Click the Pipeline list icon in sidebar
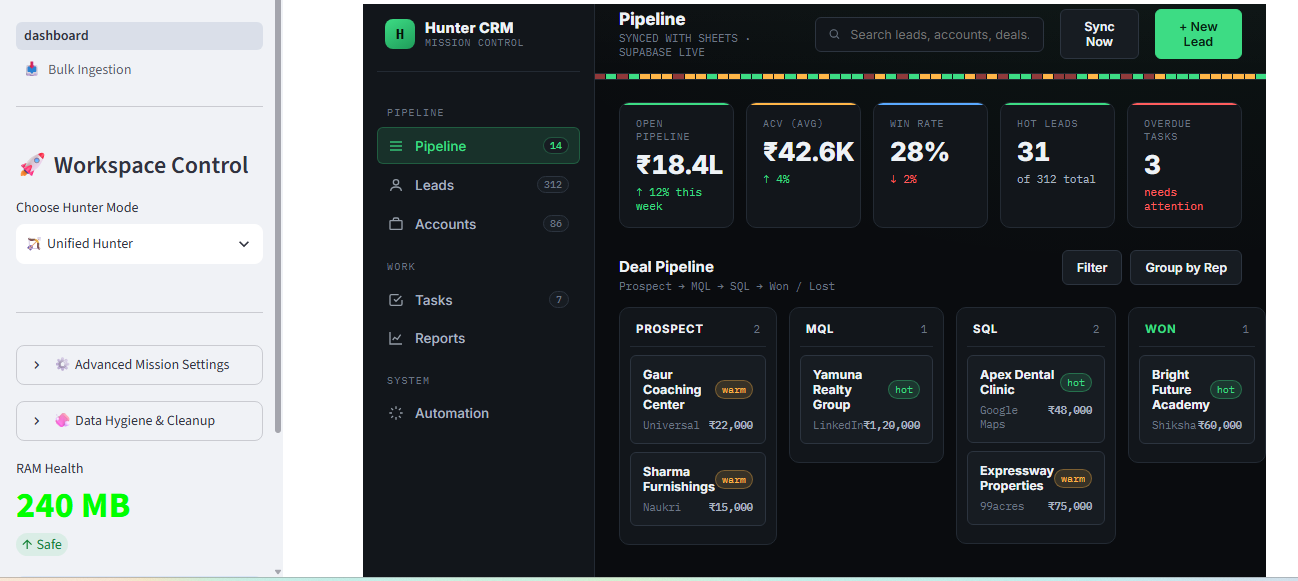1298x581 pixels. [396, 146]
